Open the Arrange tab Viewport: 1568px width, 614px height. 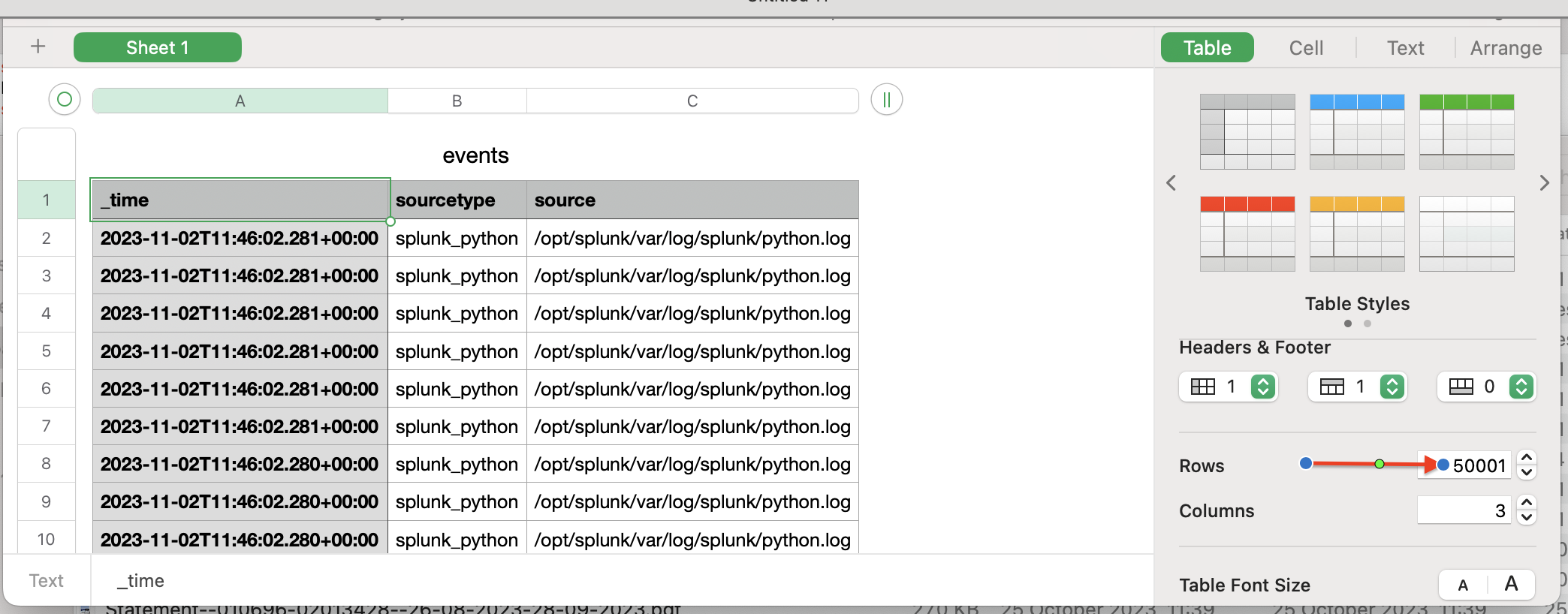point(1506,48)
